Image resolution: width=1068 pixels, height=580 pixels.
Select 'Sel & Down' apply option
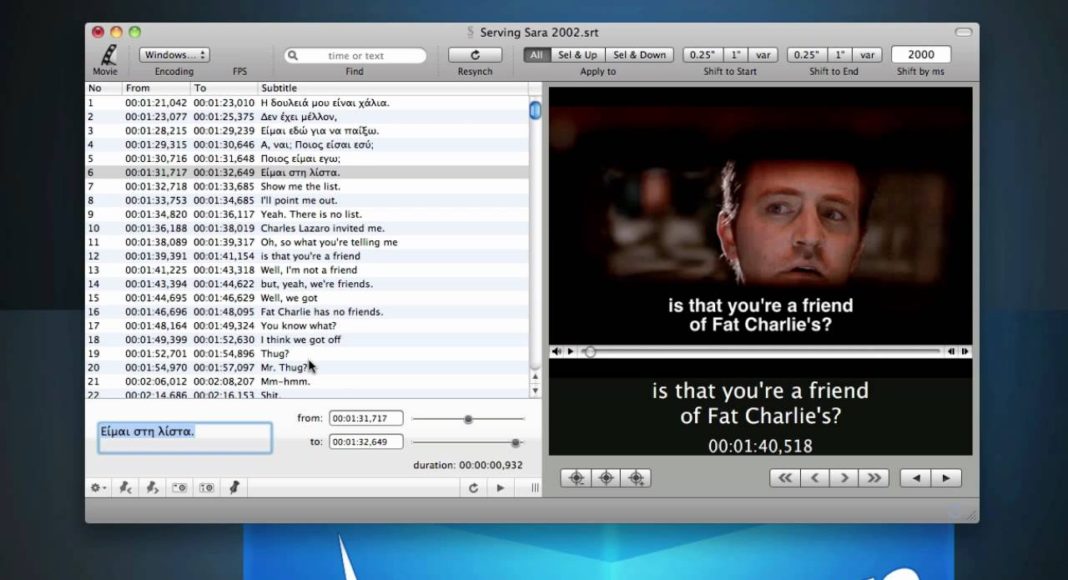pos(640,55)
